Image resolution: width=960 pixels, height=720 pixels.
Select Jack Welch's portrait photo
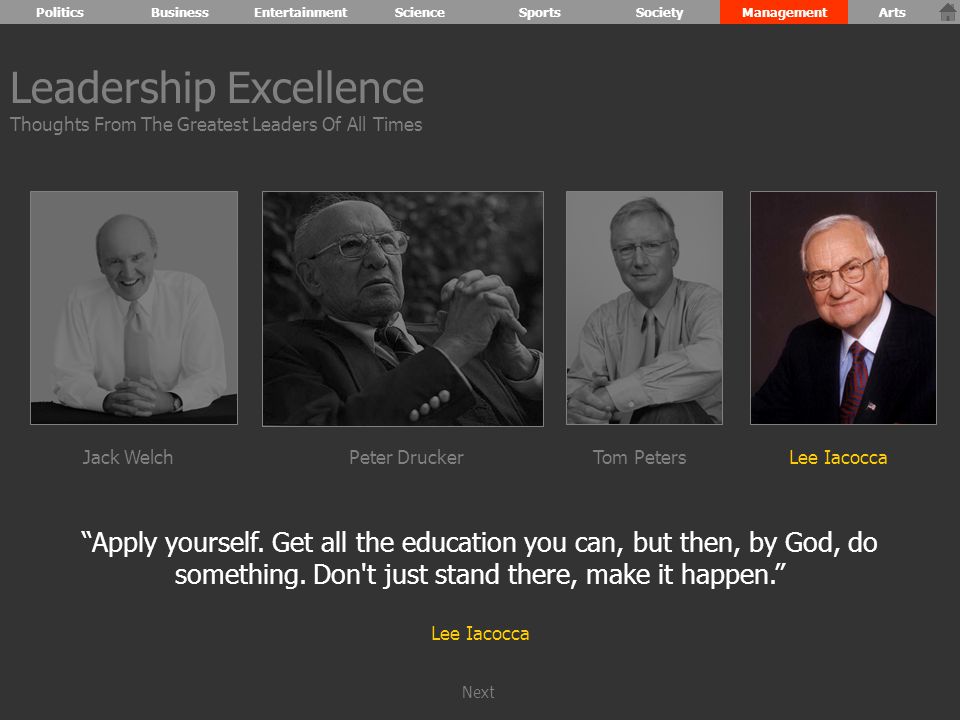coord(134,308)
